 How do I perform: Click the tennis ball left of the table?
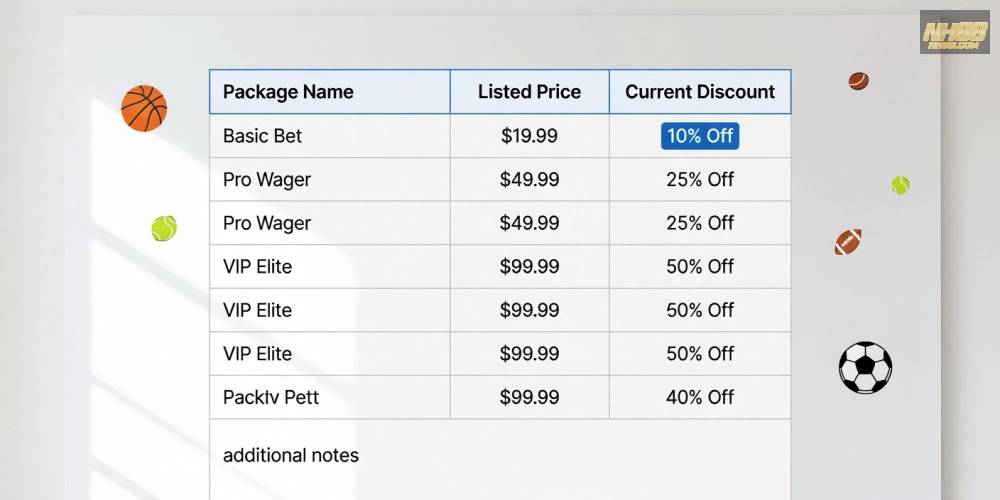click(164, 228)
